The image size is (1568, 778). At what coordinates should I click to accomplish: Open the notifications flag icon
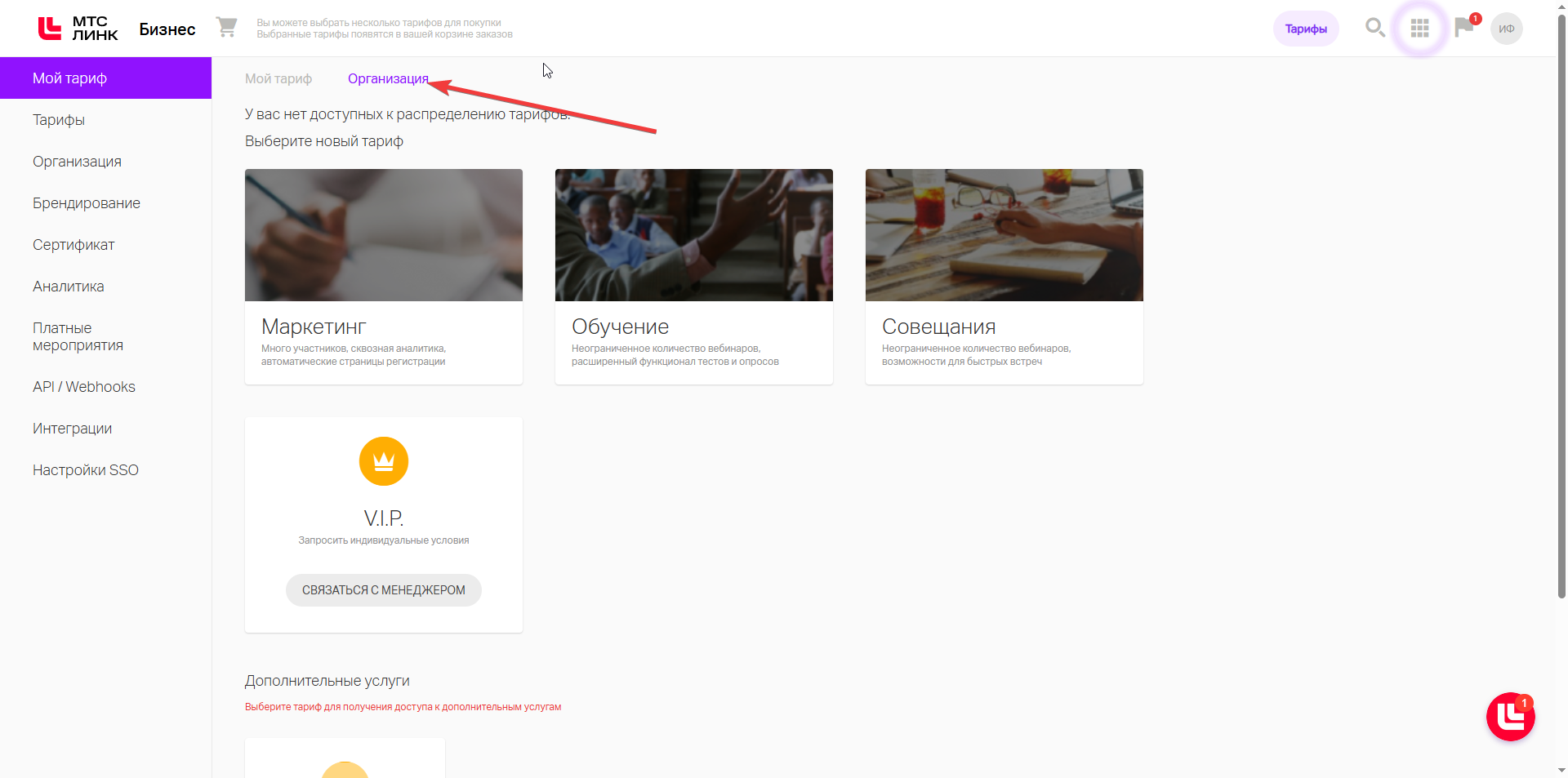click(x=1465, y=28)
